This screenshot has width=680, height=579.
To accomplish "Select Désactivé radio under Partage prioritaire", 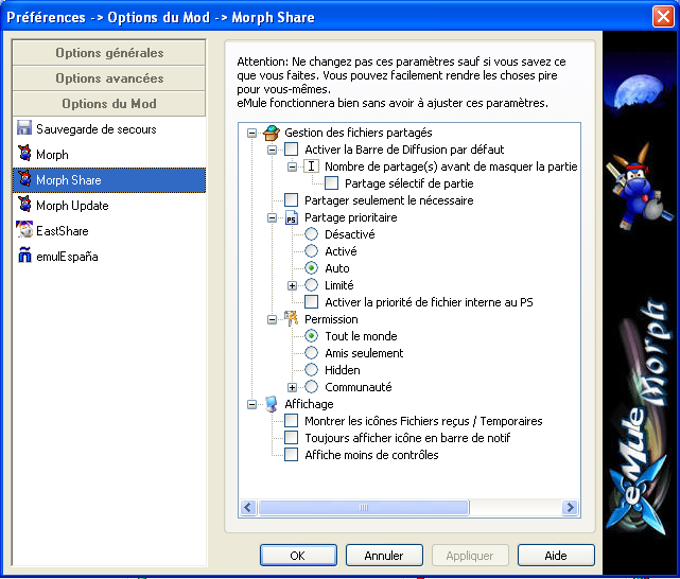I will tap(311, 234).
